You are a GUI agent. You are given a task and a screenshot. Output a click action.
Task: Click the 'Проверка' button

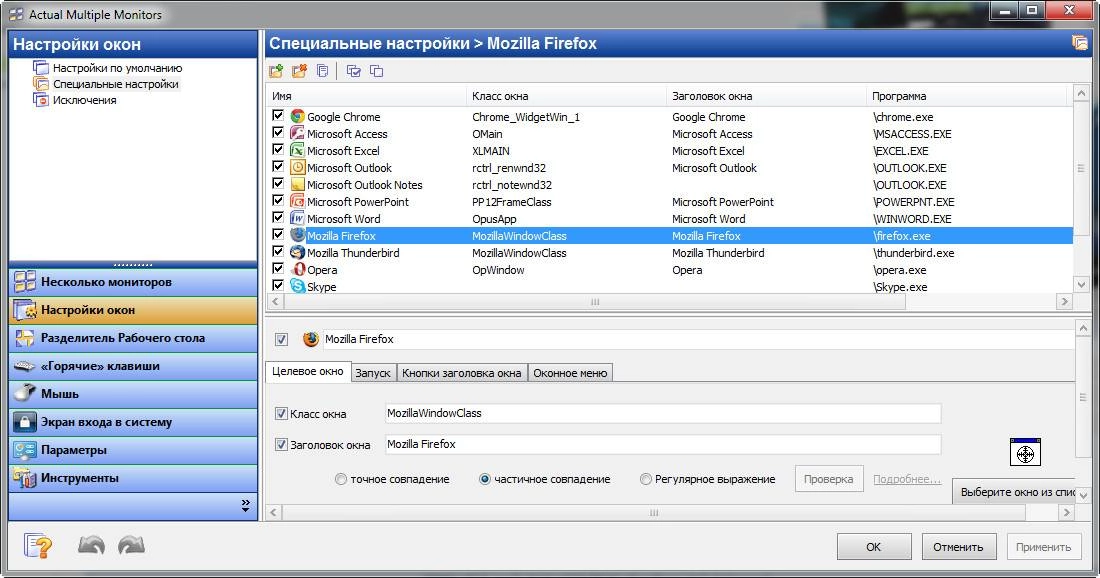829,479
